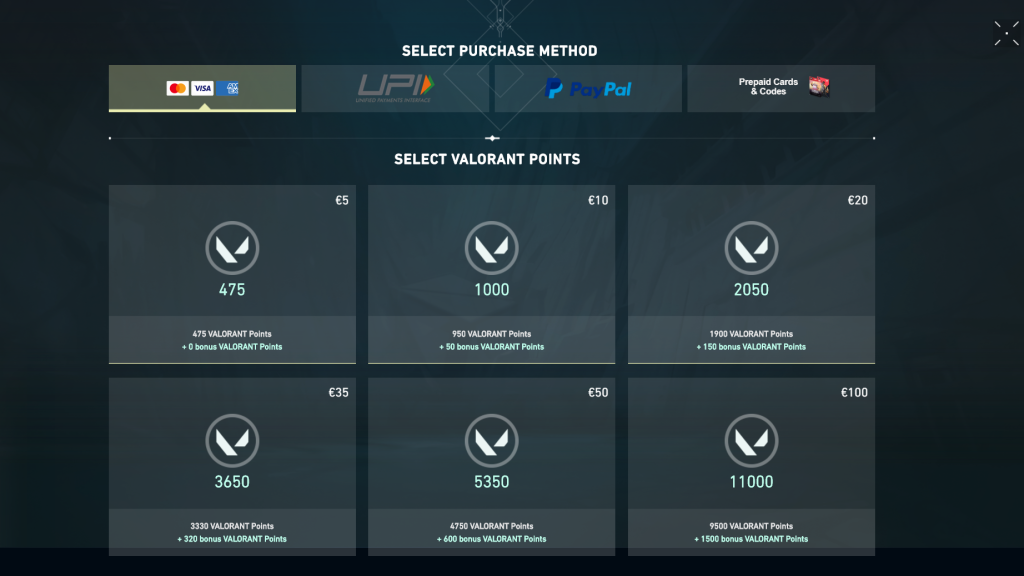Open the Prepaid Cards & Codes option
The image size is (1024, 576).
point(768,87)
